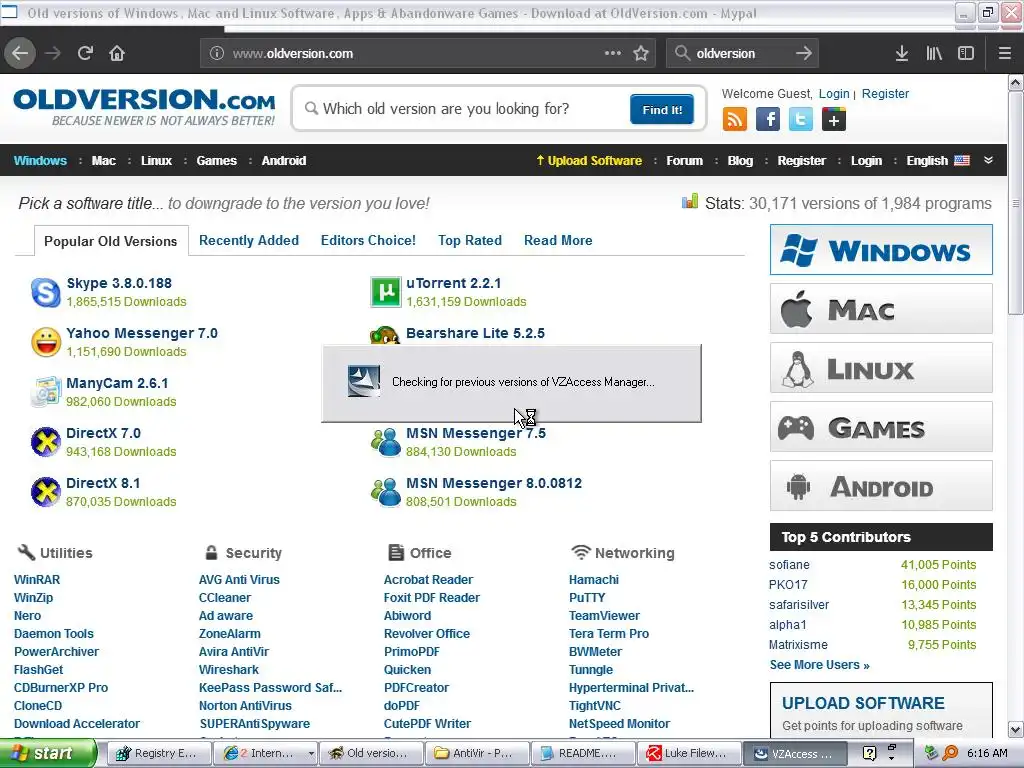The width and height of the screenshot is (1024, 768).
Task: Open the browser home page icon
Action: click(x=117, y=53)
